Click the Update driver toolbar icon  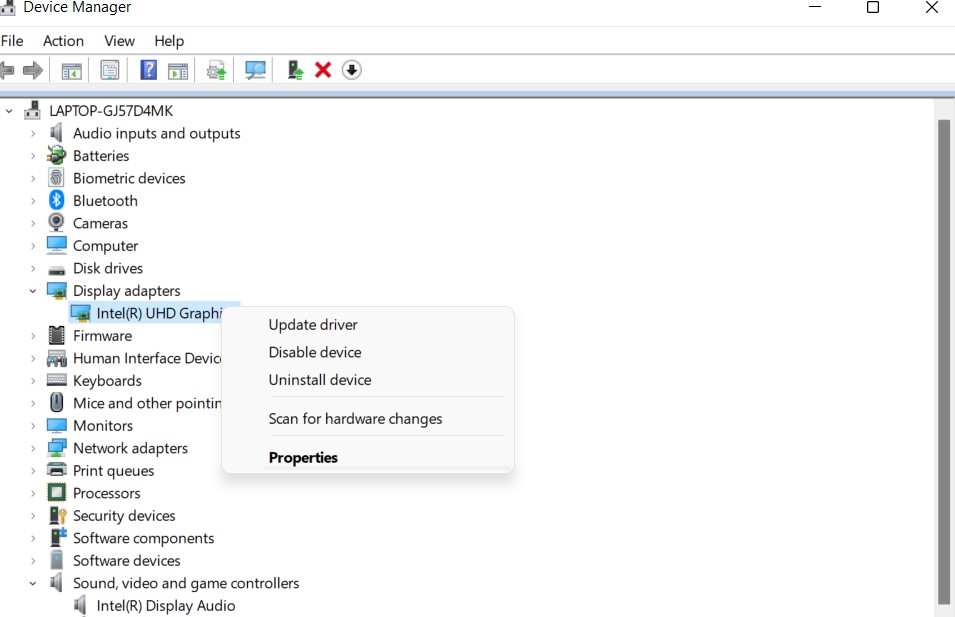pyautogui.click(x=295, y=70)
